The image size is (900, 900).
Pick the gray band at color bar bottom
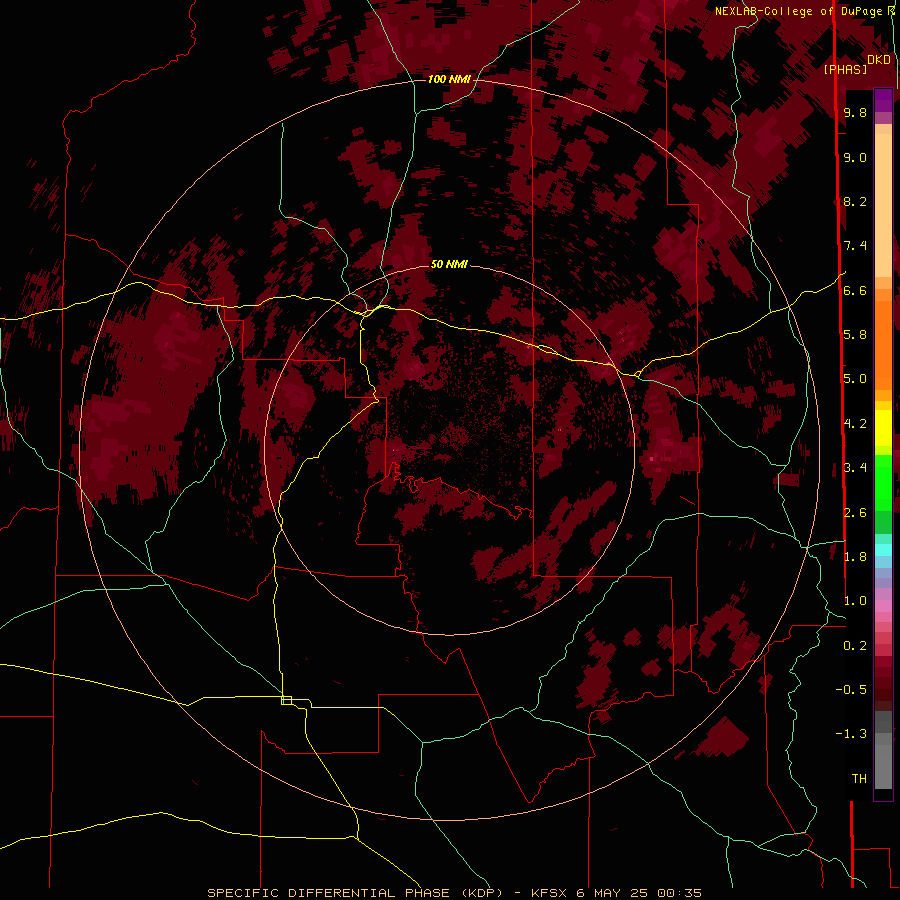pos(883,763)
